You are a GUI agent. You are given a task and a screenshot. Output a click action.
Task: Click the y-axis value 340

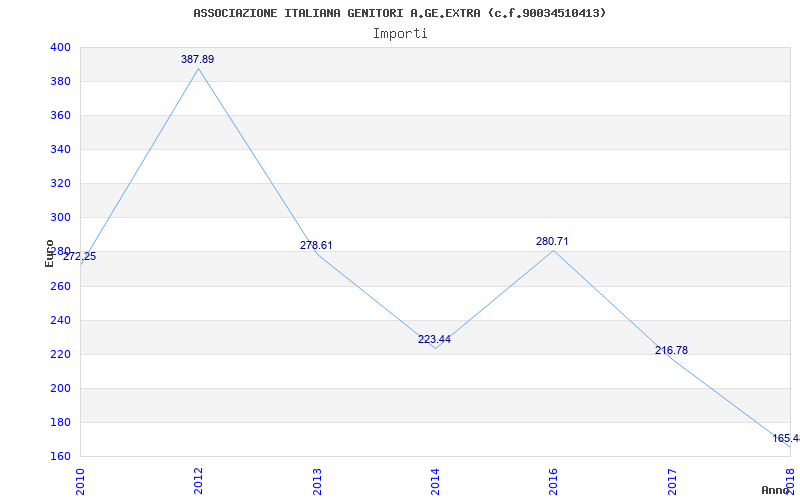tap(60, 149)
